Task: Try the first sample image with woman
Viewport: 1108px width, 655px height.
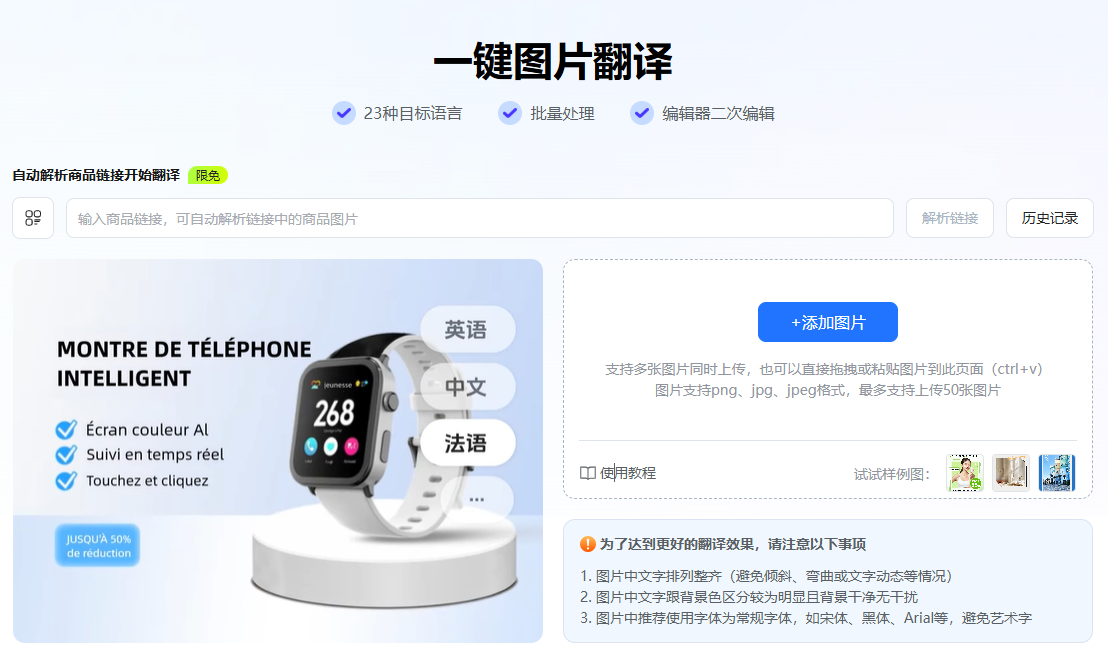Action: click(965, 473)
